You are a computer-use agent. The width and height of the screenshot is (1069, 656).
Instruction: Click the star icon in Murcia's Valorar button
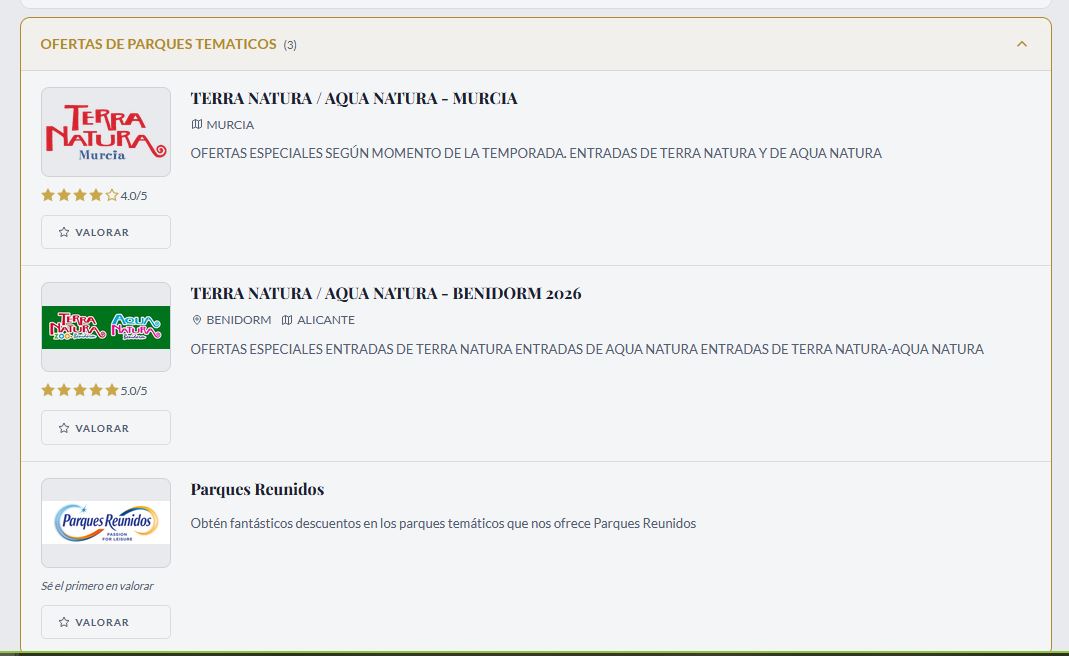[x=64, y=232]
